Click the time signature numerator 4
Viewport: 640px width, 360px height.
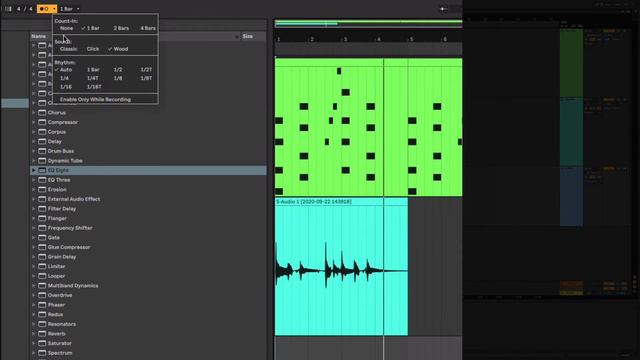(x=18, y=9)
